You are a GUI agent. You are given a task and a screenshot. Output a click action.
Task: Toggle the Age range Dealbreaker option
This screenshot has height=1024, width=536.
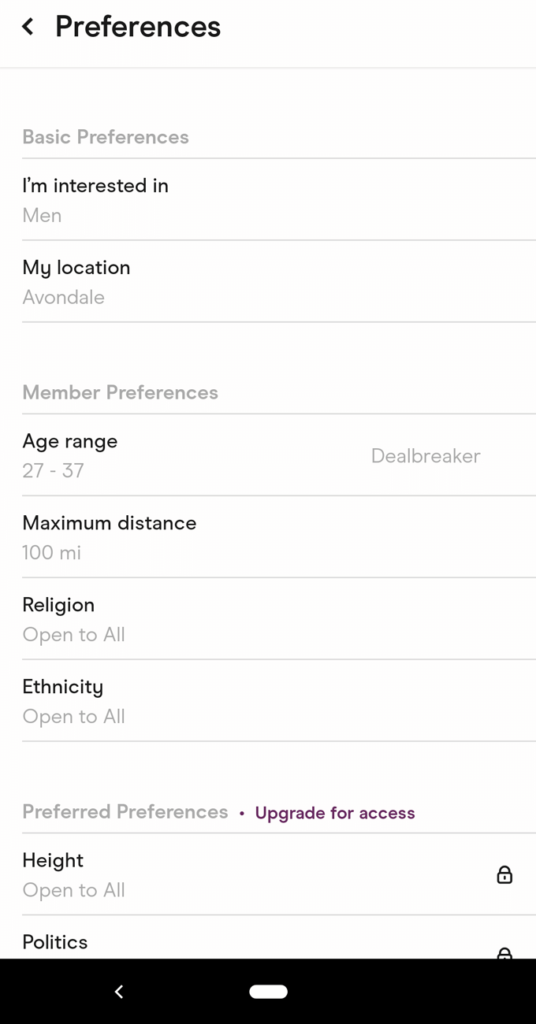(426, 456)
